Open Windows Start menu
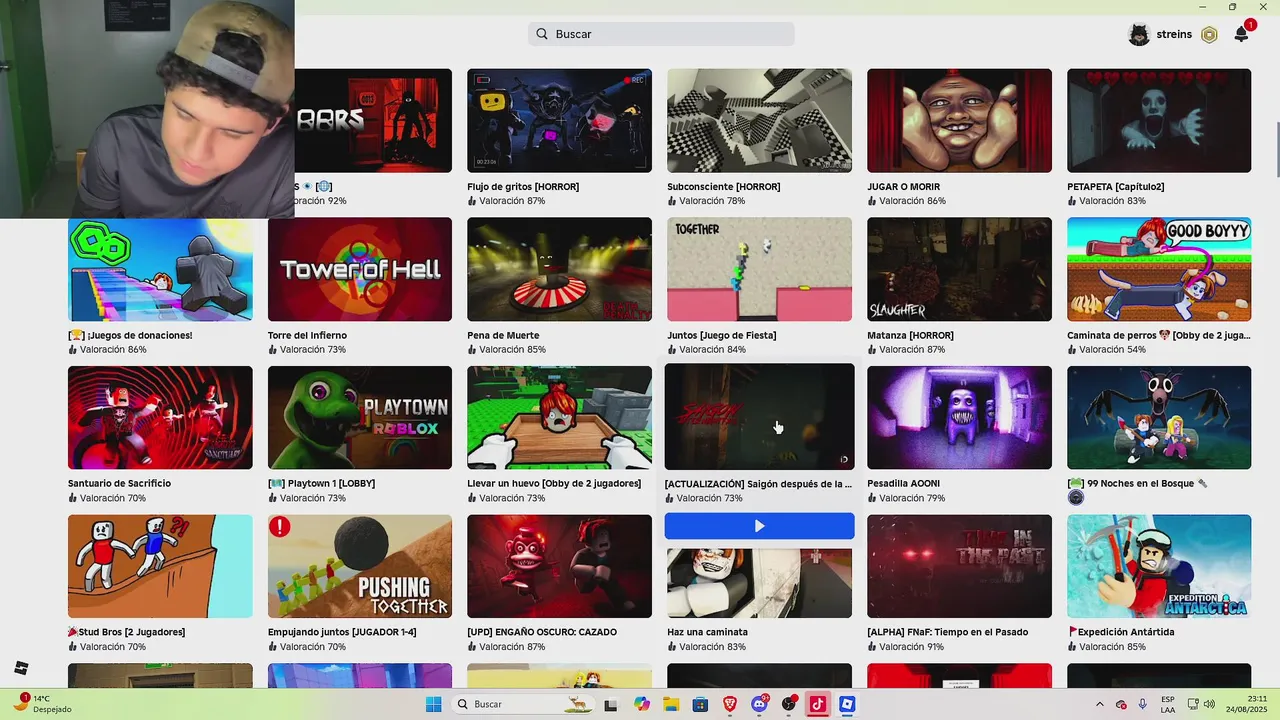 click(x=433, y=704)
